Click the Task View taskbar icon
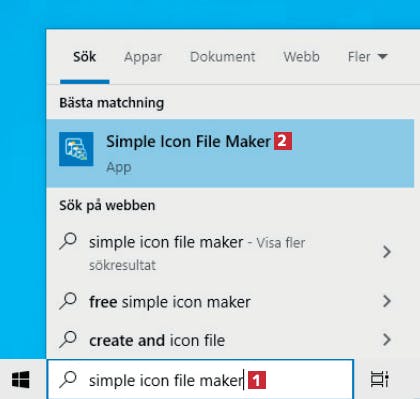This screenshot has width=420, height=399. point(379,379)
